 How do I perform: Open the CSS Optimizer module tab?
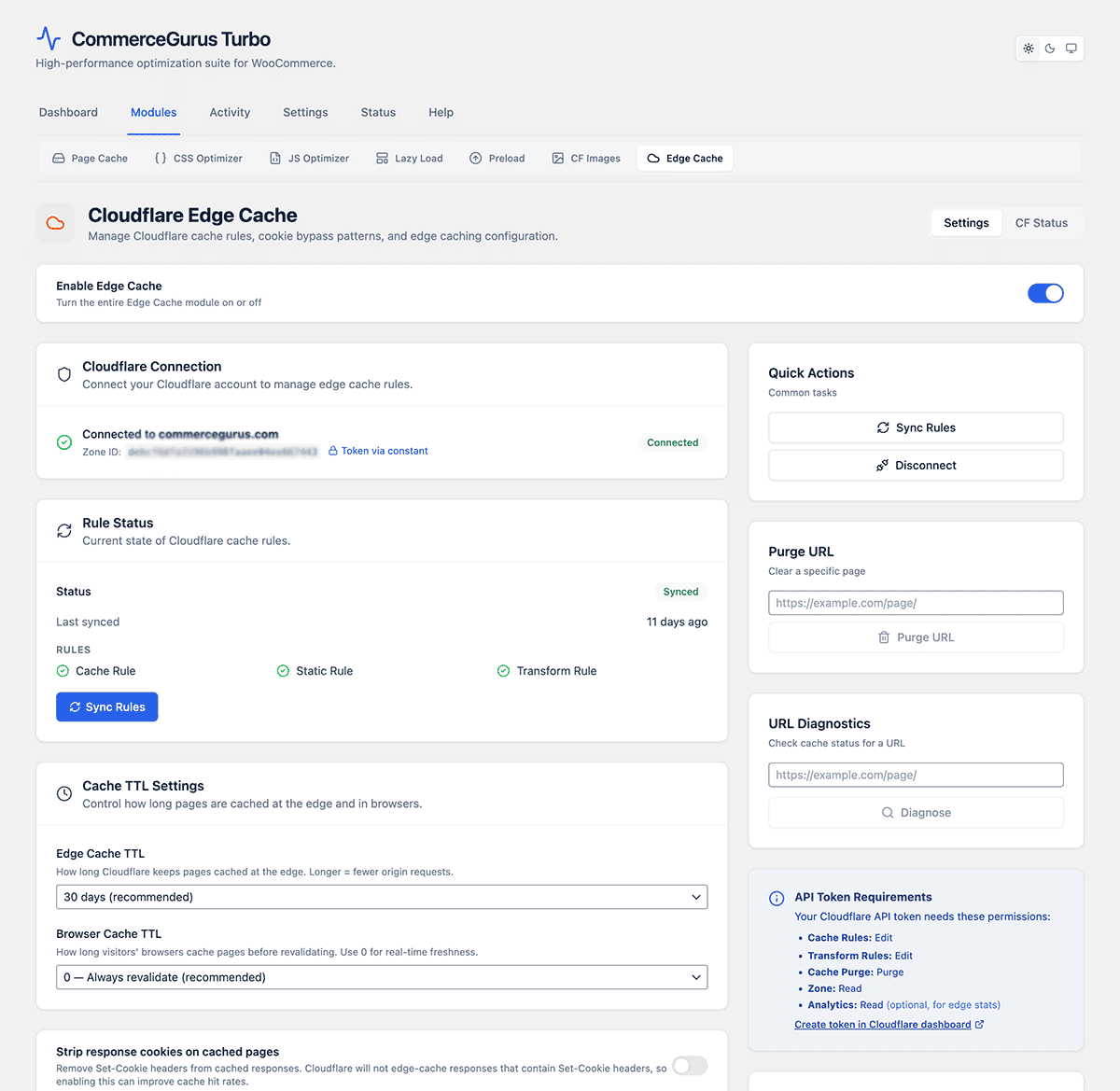[x=199, y=159]
